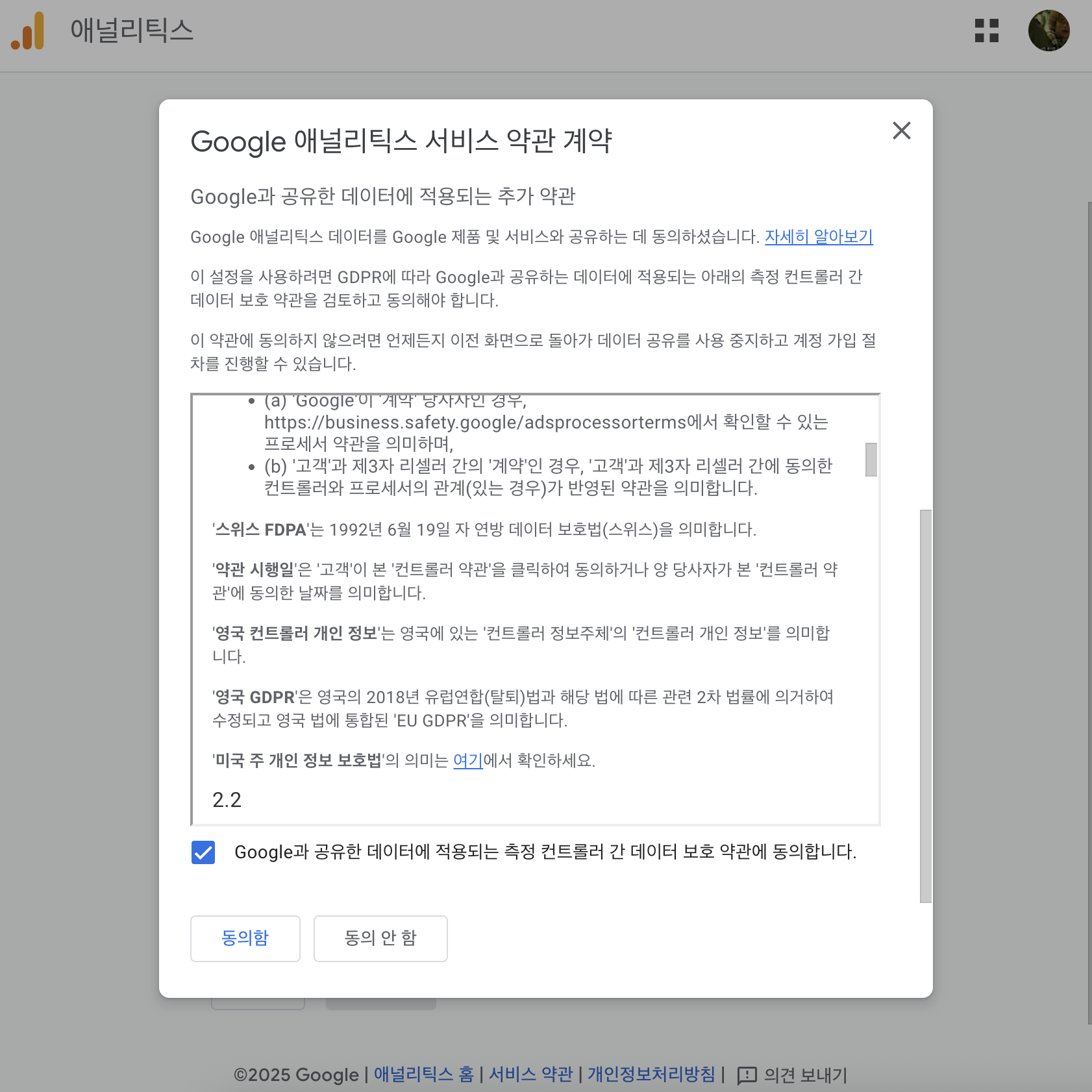This screenshot has width=1092, height=1092.
Task: Open the 서비스 약관 footer link
Action: coord(530,1074)
